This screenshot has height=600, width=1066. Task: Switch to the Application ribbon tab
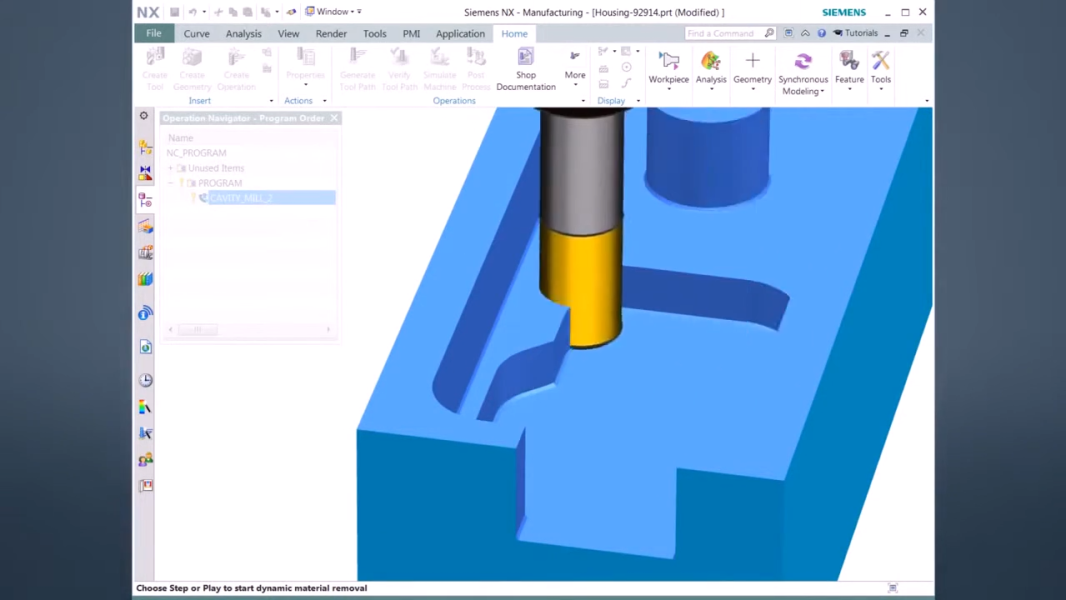coord(460,33)
